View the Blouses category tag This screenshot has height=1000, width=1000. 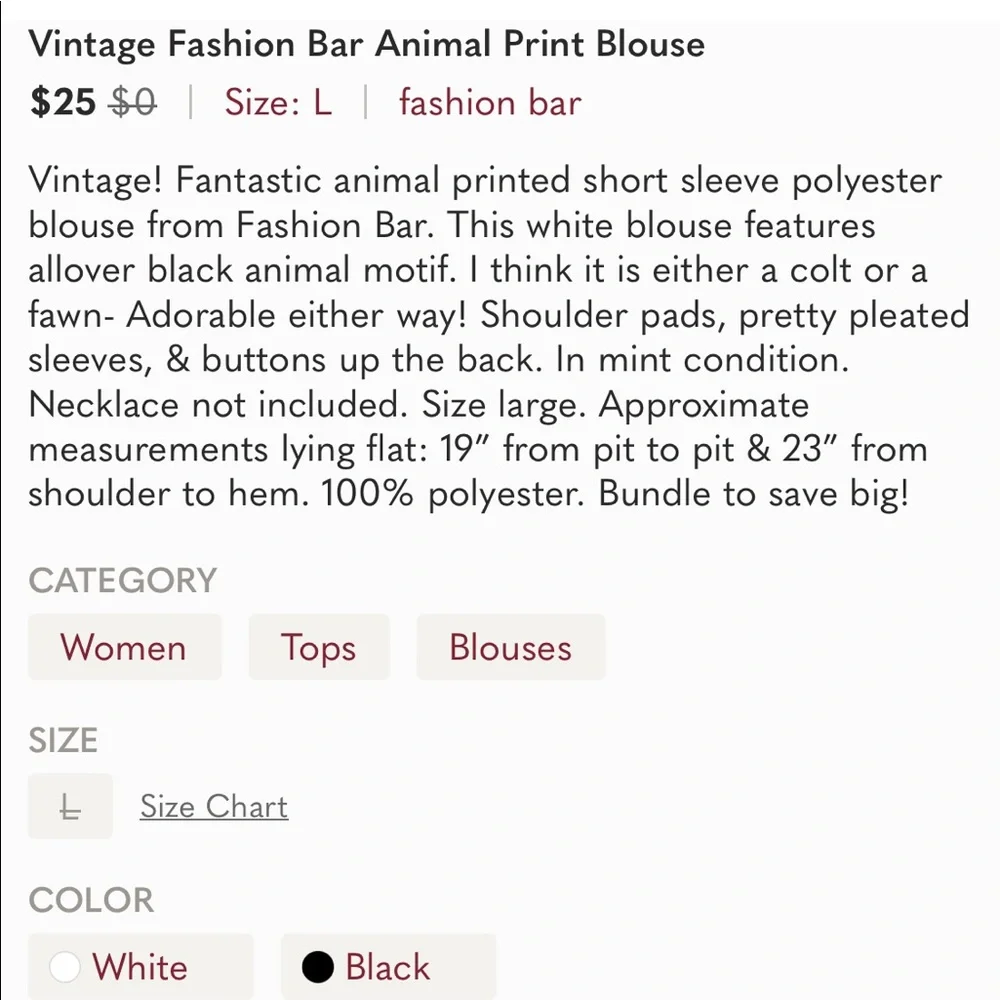(x=510, y=647)
